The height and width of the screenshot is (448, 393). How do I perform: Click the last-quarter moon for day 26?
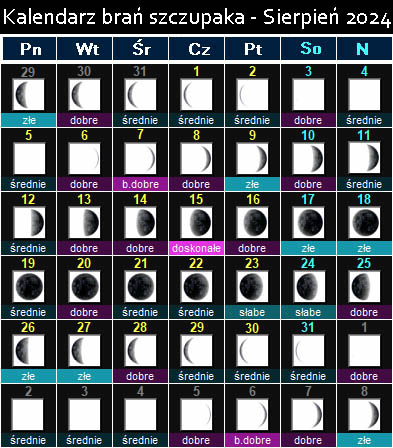tap(28, 351)
